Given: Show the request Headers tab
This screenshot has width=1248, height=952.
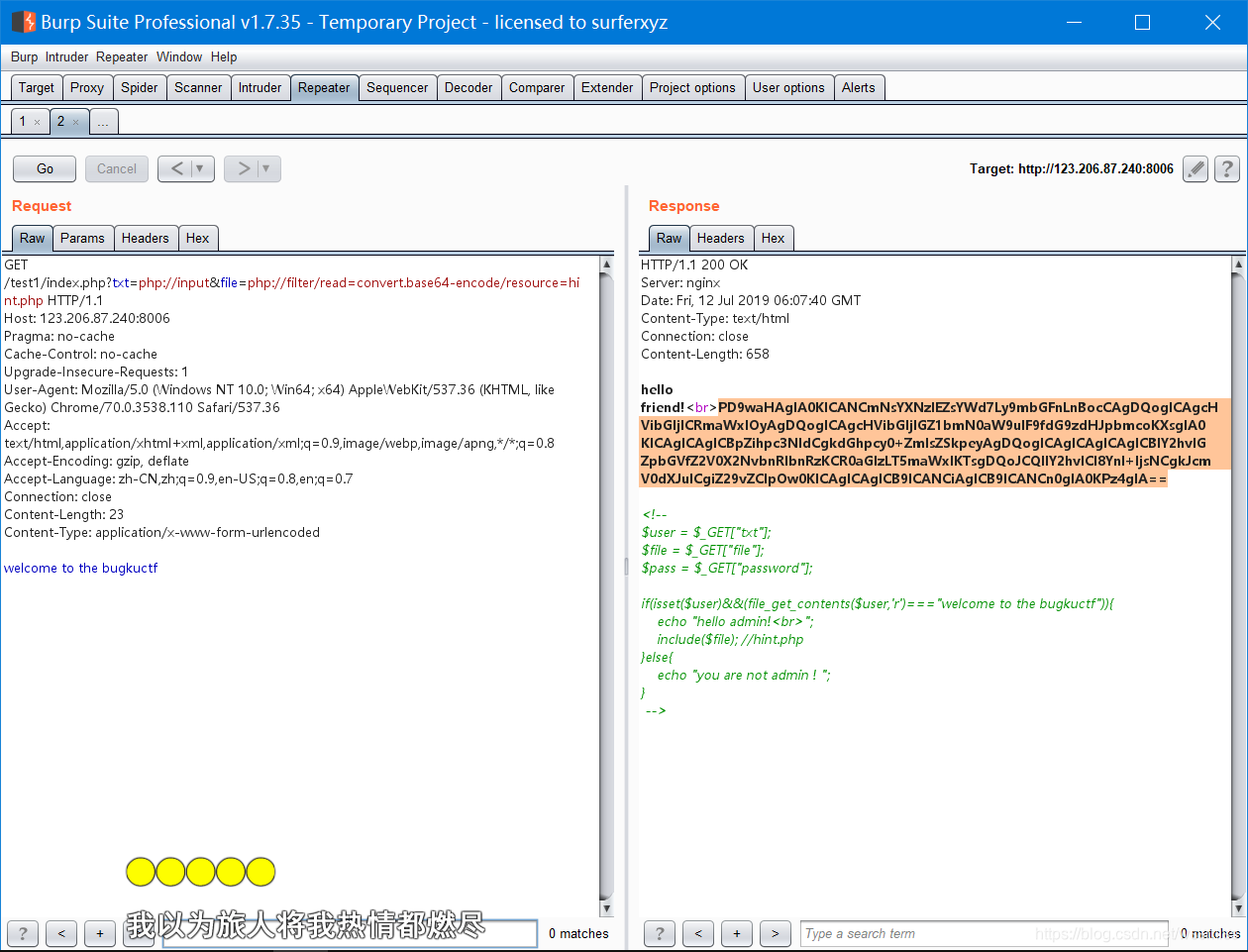Looking at the screenshot, I should pyautogui.click(x=146, y=238).
